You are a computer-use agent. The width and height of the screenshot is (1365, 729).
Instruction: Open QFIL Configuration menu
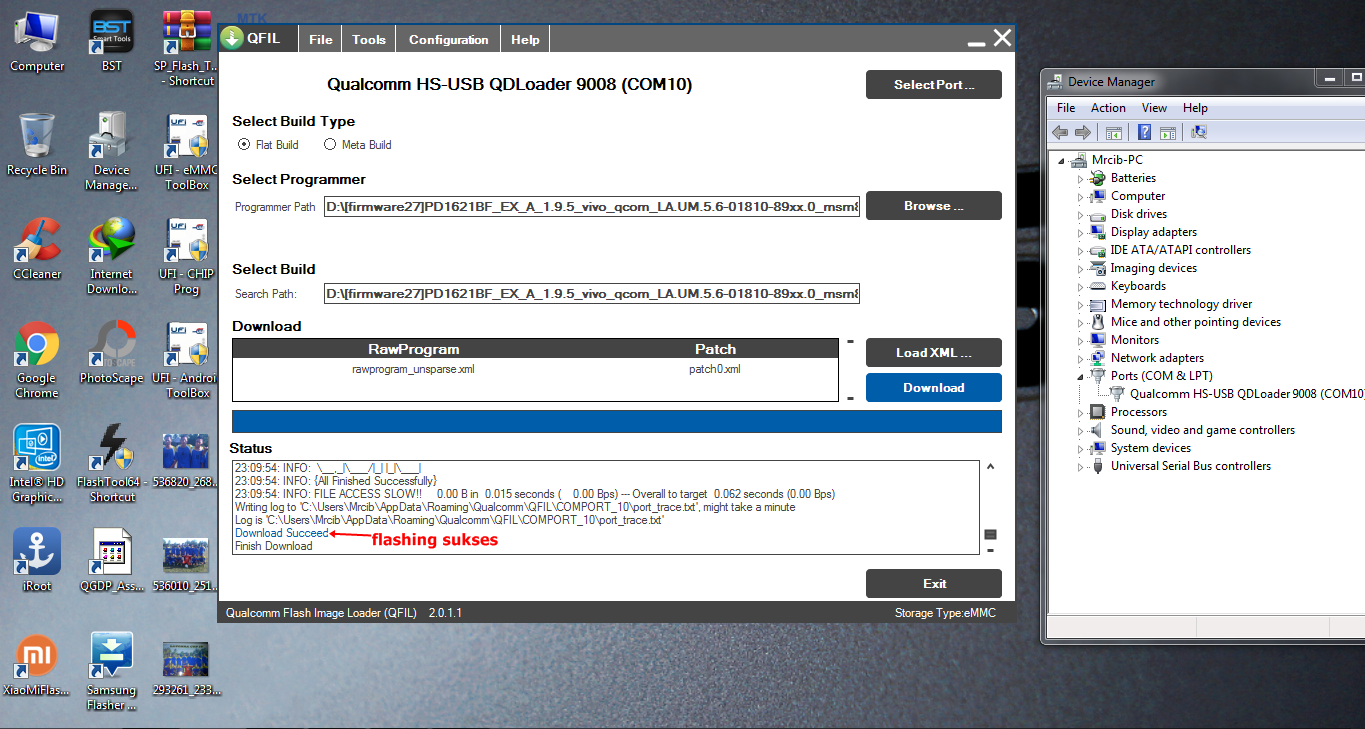(448, 39)
